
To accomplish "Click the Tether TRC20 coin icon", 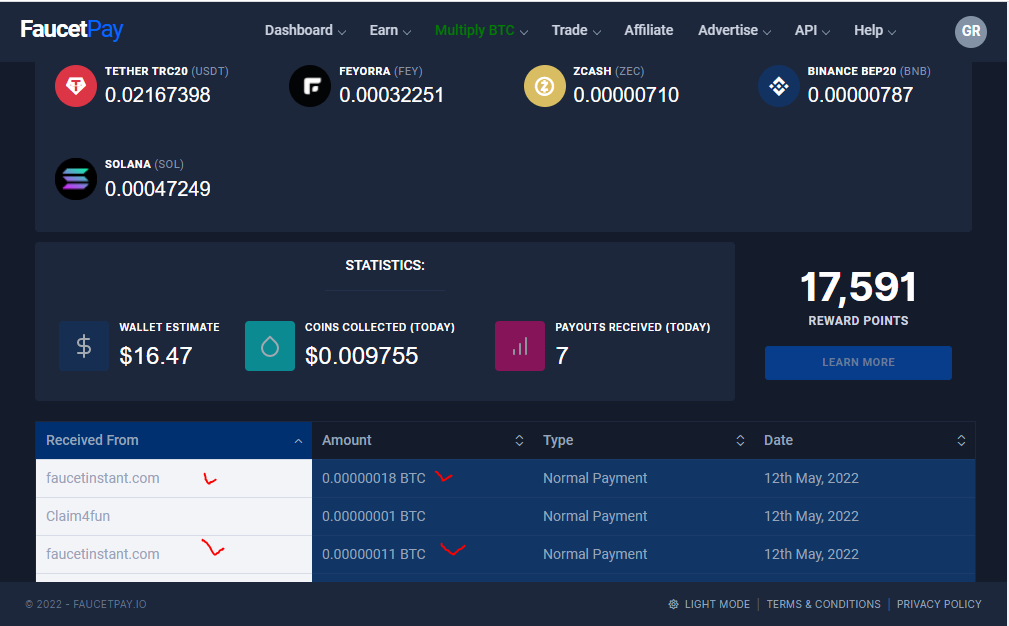I will coord(76,86).
